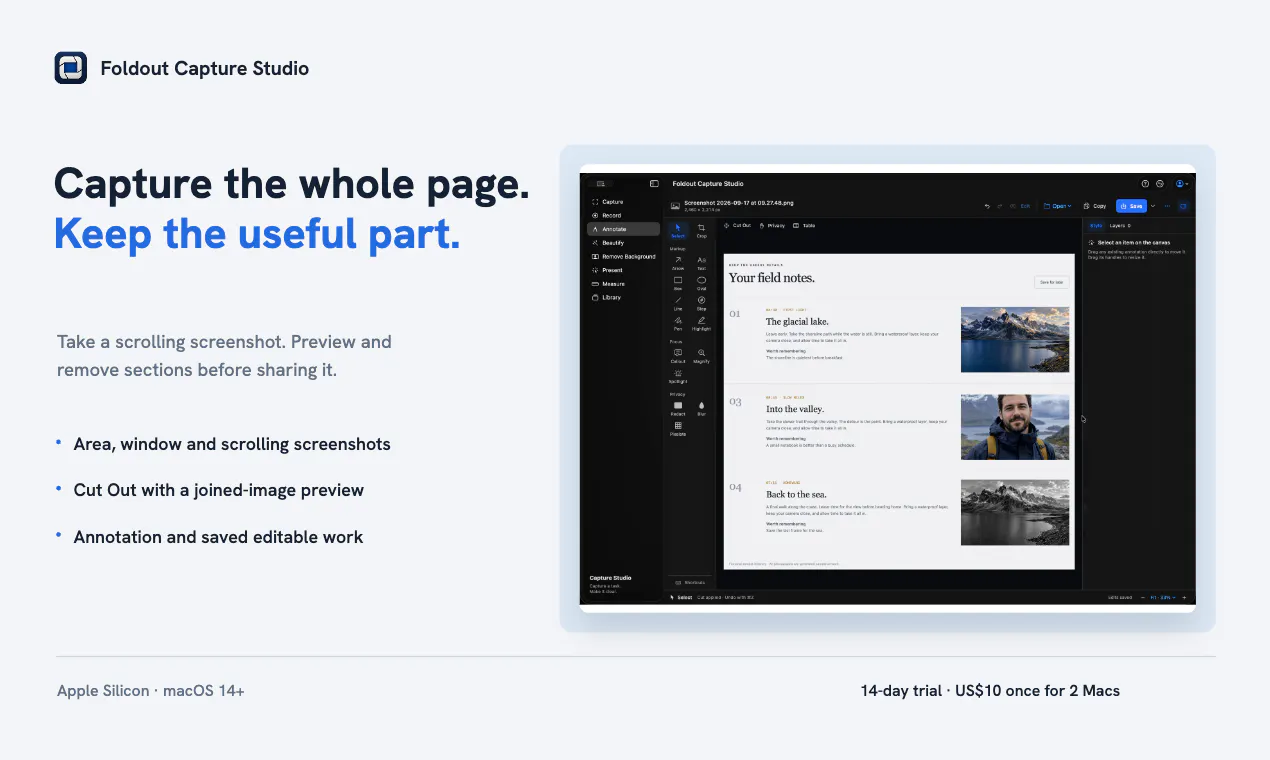Go to Beautify in the sidebar
The width and height of the screenshot is (1270, 760).
point(623,243)
